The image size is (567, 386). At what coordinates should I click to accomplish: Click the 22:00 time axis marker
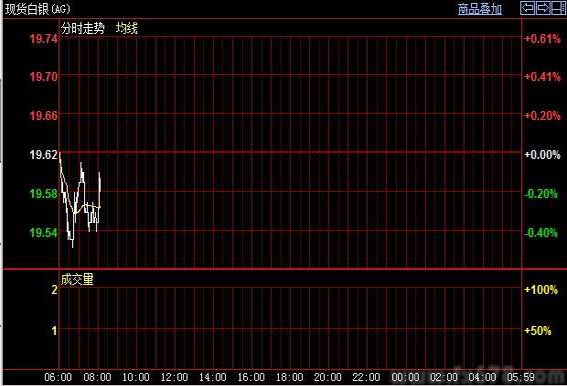pos(366,377)
